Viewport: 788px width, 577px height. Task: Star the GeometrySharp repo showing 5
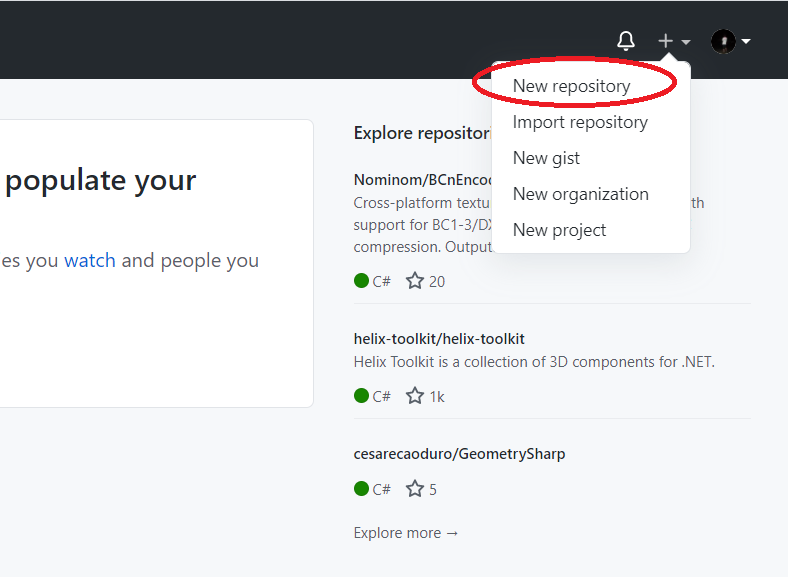click(415, 489)
